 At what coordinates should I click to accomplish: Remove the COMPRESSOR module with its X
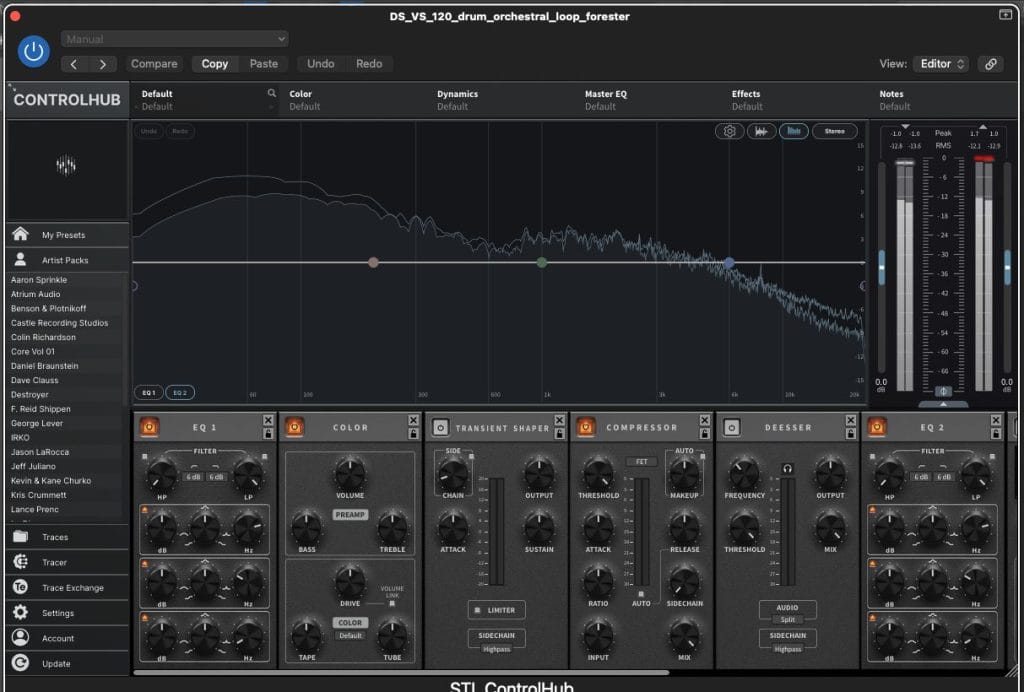click(705, 420)
